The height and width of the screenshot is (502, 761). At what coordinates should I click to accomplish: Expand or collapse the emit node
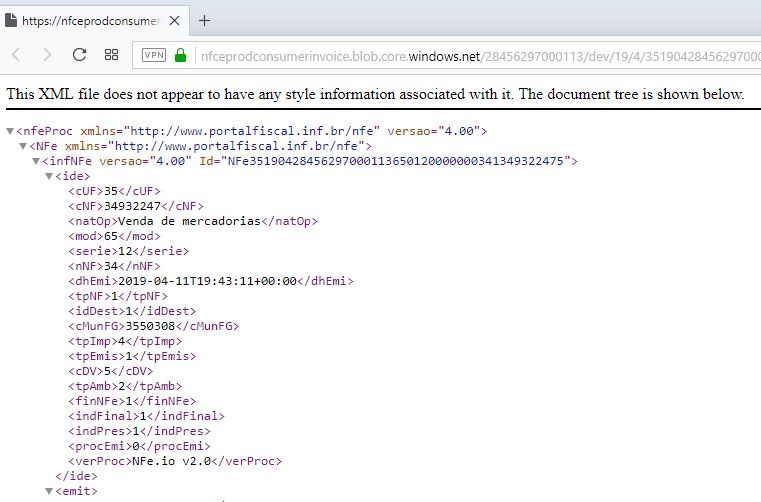50,491
